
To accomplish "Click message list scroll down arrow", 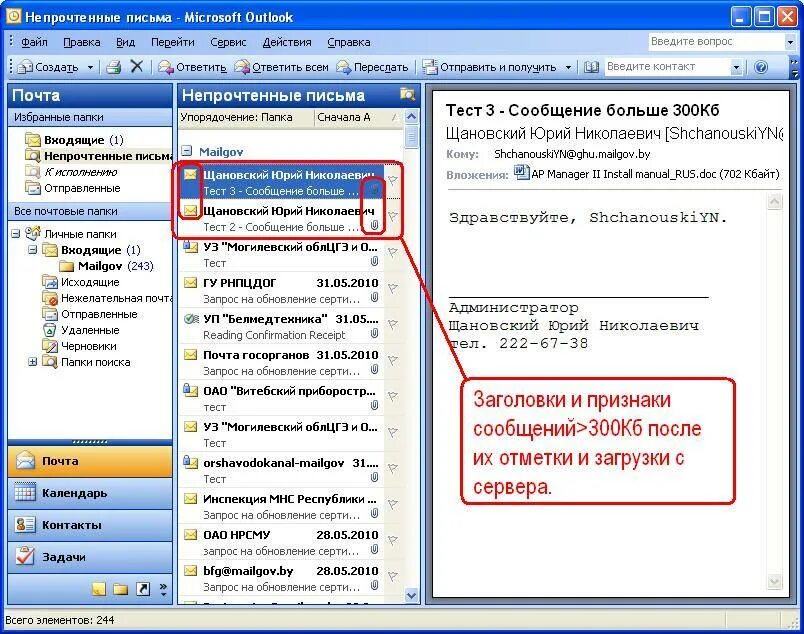I will tap(411, 596).
